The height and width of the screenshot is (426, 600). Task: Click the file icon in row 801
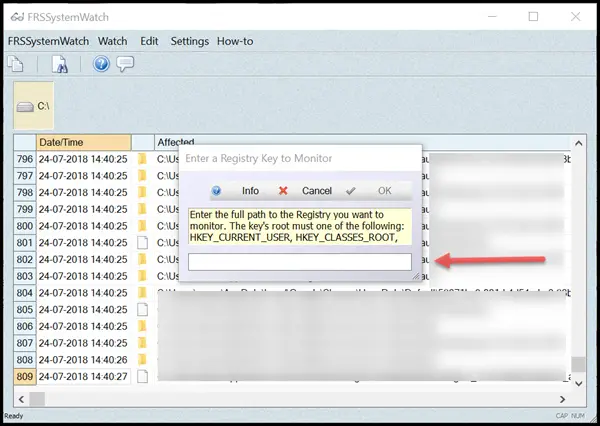point(142,243)
